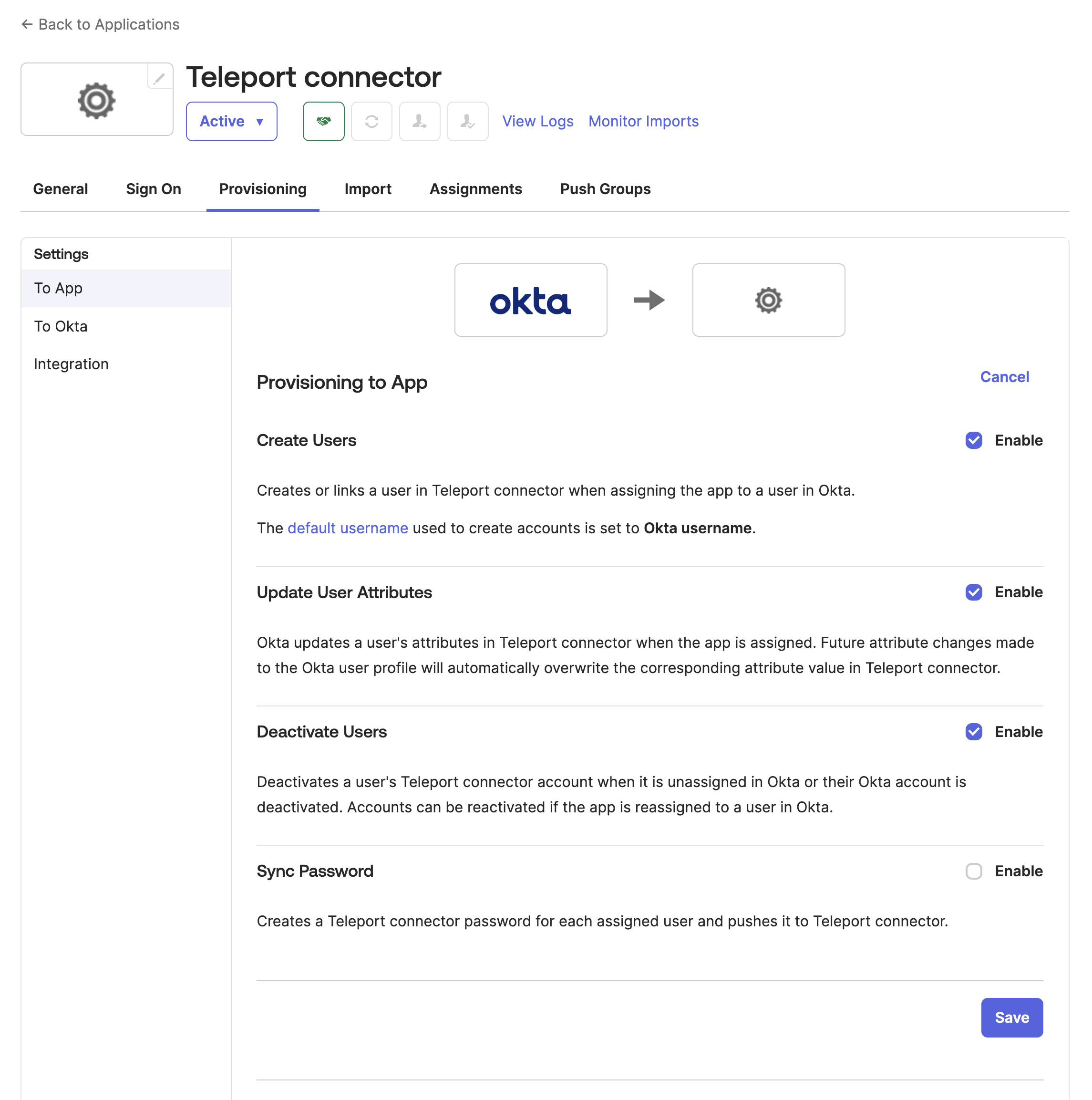The height and width of the screenshot is (1100, 1092).
Task: Click the assign user icon
Action: pyautogui.click(x=419, y=121)
